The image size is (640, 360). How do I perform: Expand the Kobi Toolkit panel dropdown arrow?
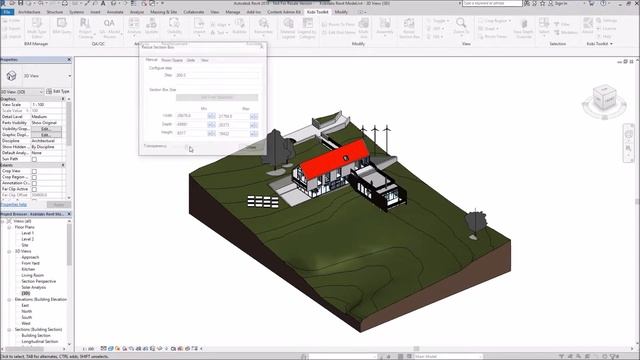pyautogui.click(x=611, y=44)
